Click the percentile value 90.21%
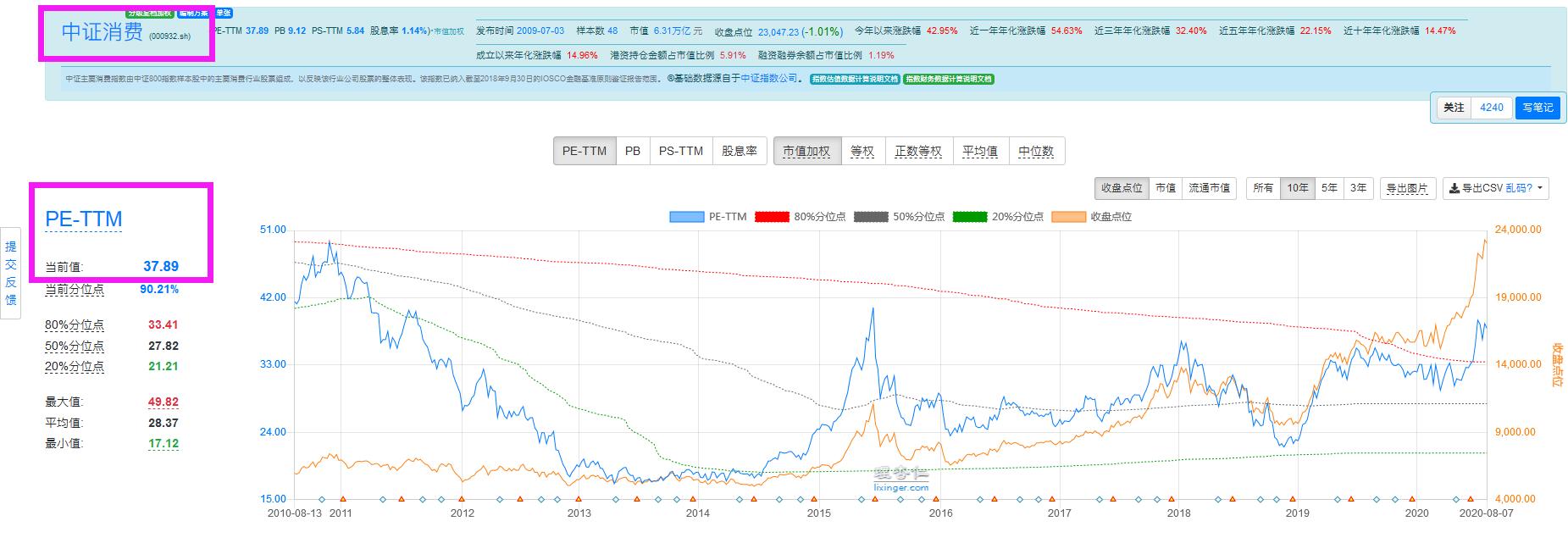1568x549 pixels. (159, 289)
